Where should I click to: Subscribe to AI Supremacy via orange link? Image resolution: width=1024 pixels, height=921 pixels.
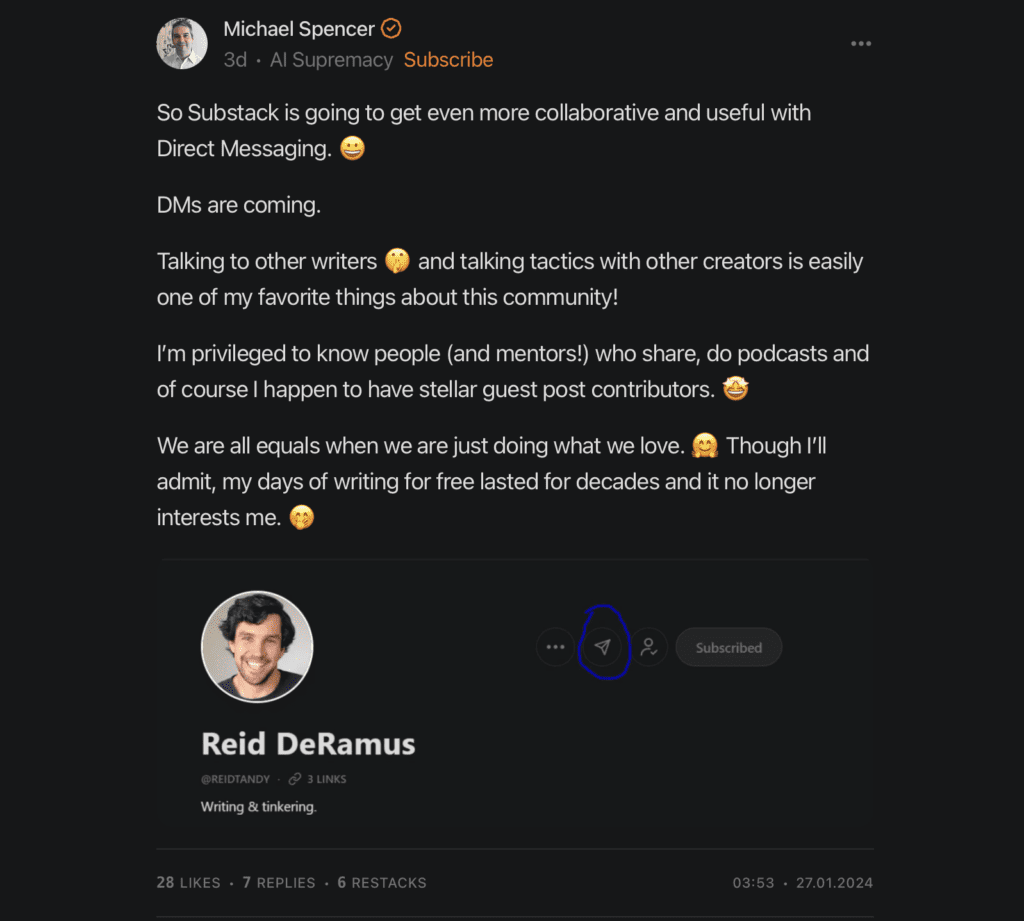click(448, 60)
